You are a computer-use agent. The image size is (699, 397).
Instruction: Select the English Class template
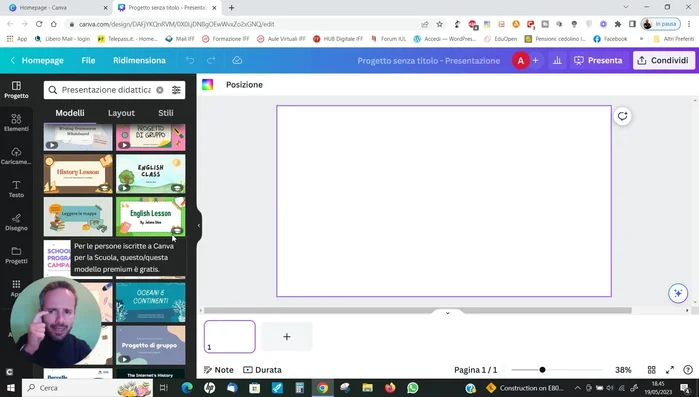(x=151, y=174)
